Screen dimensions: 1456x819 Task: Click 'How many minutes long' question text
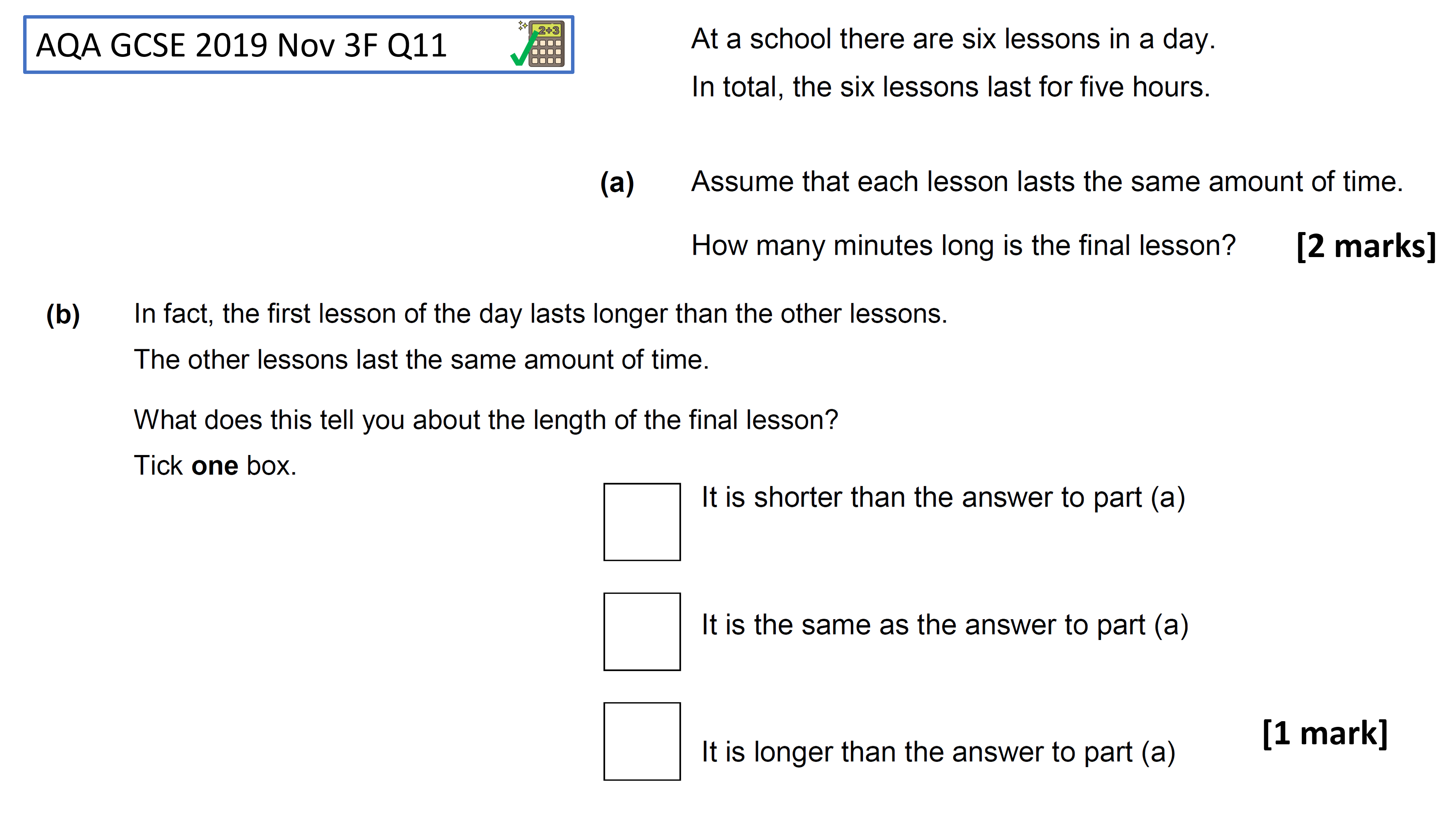click(964, 246)
